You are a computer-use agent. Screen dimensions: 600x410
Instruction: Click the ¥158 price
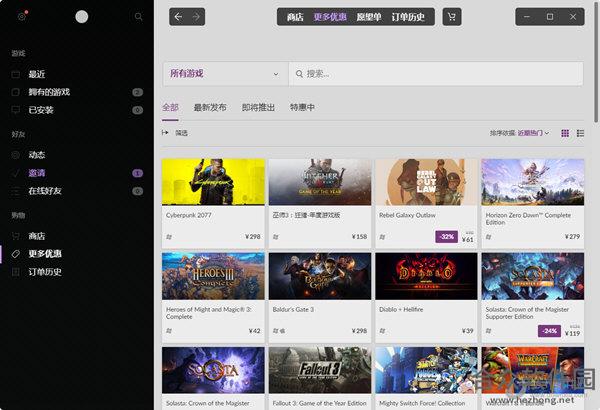coord(359,237)
